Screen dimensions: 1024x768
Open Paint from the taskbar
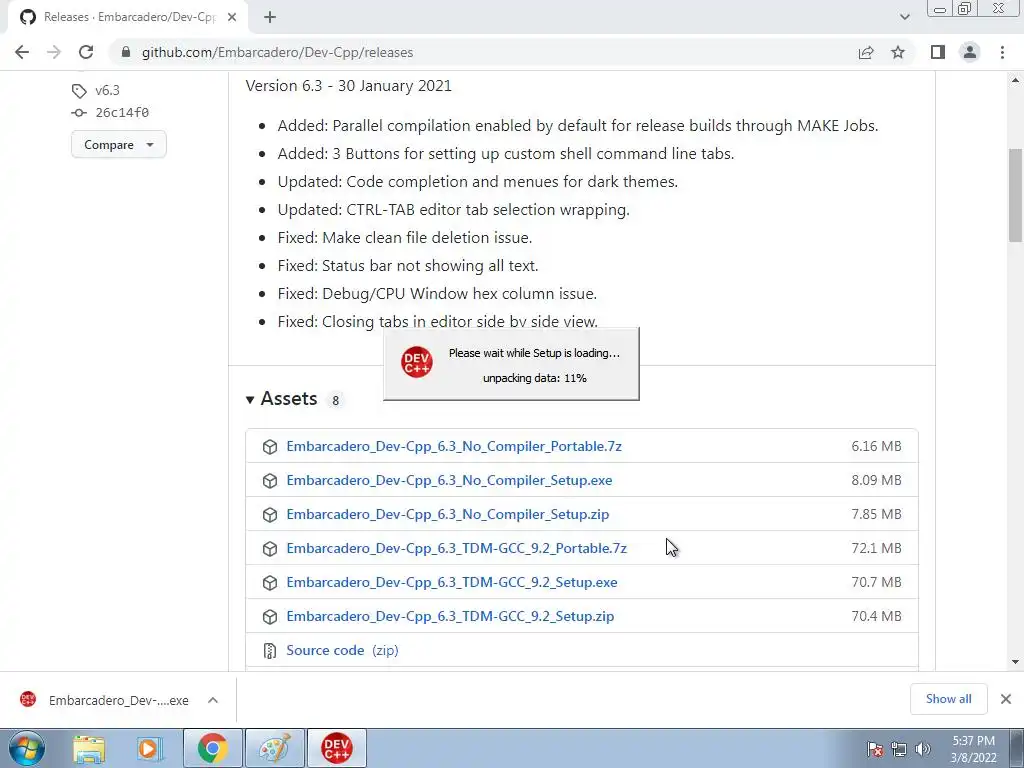275,748
